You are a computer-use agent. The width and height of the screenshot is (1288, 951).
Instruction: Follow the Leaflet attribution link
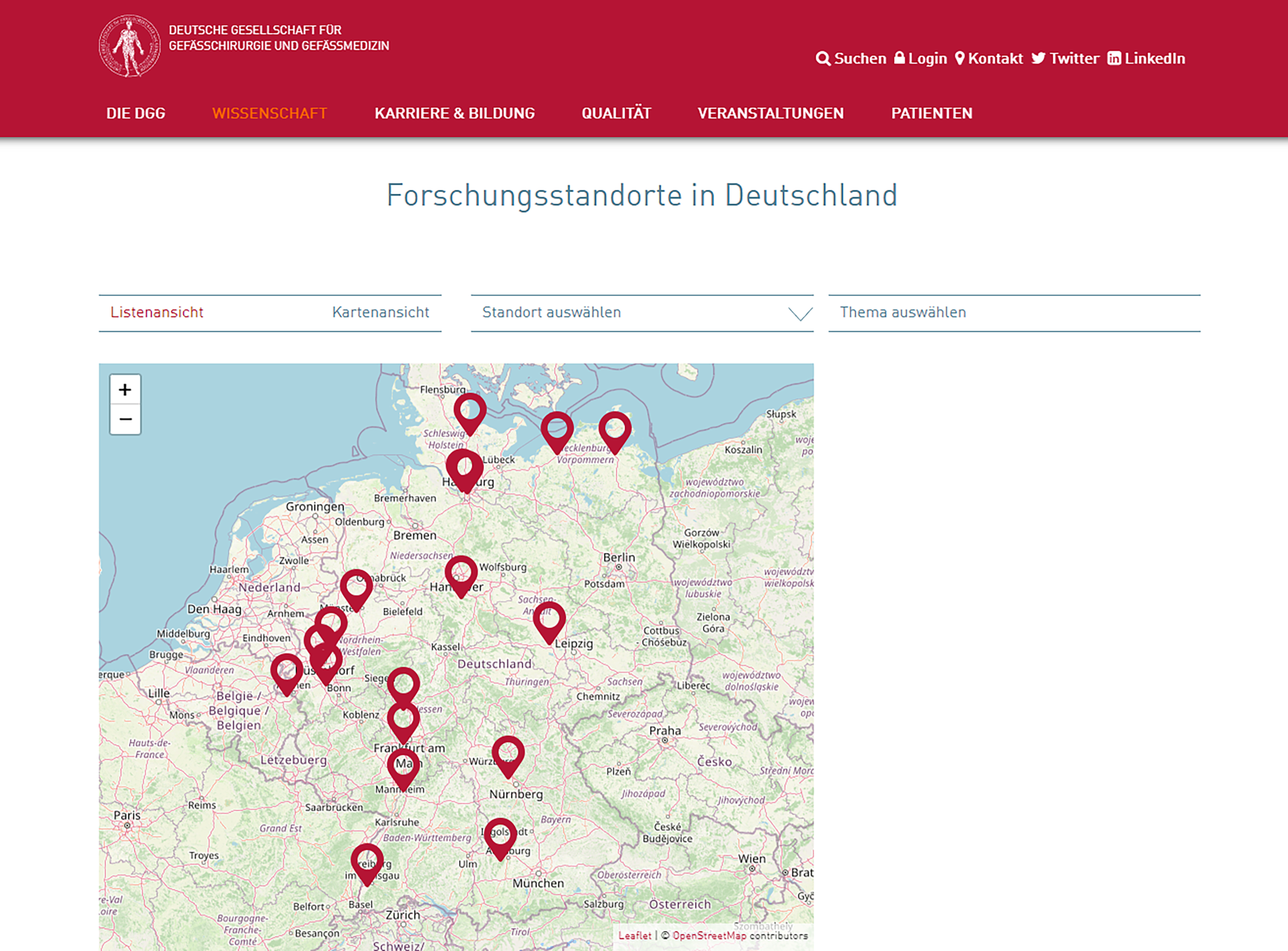pos(634,935)
